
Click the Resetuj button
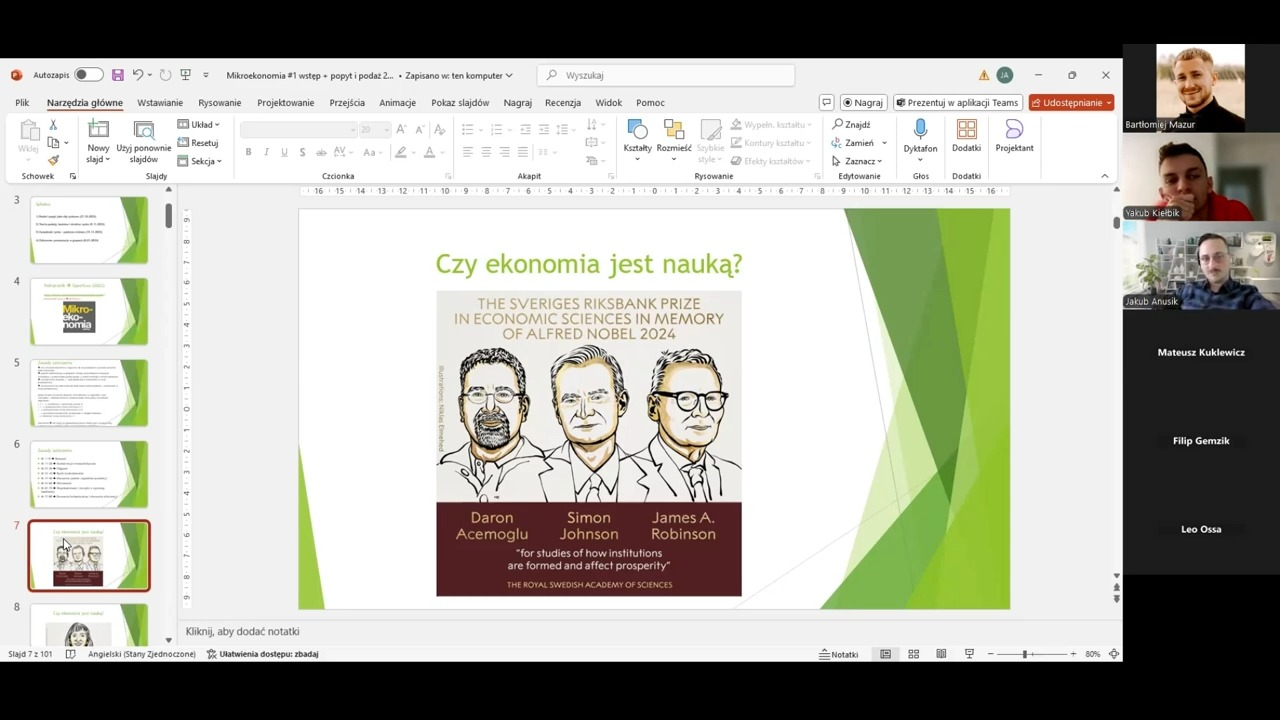198,143
